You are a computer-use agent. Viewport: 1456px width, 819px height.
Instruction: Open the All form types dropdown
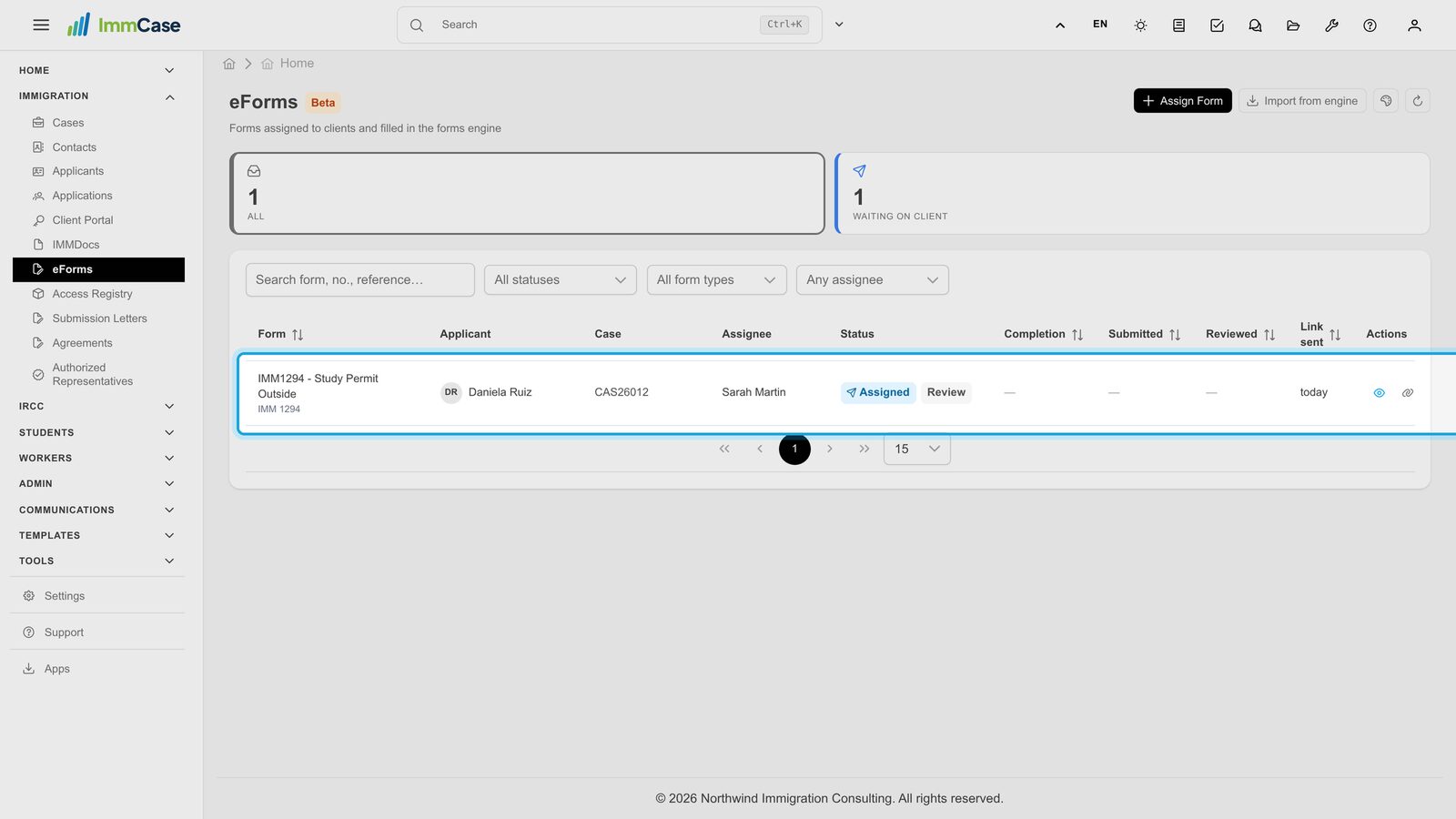717,280
